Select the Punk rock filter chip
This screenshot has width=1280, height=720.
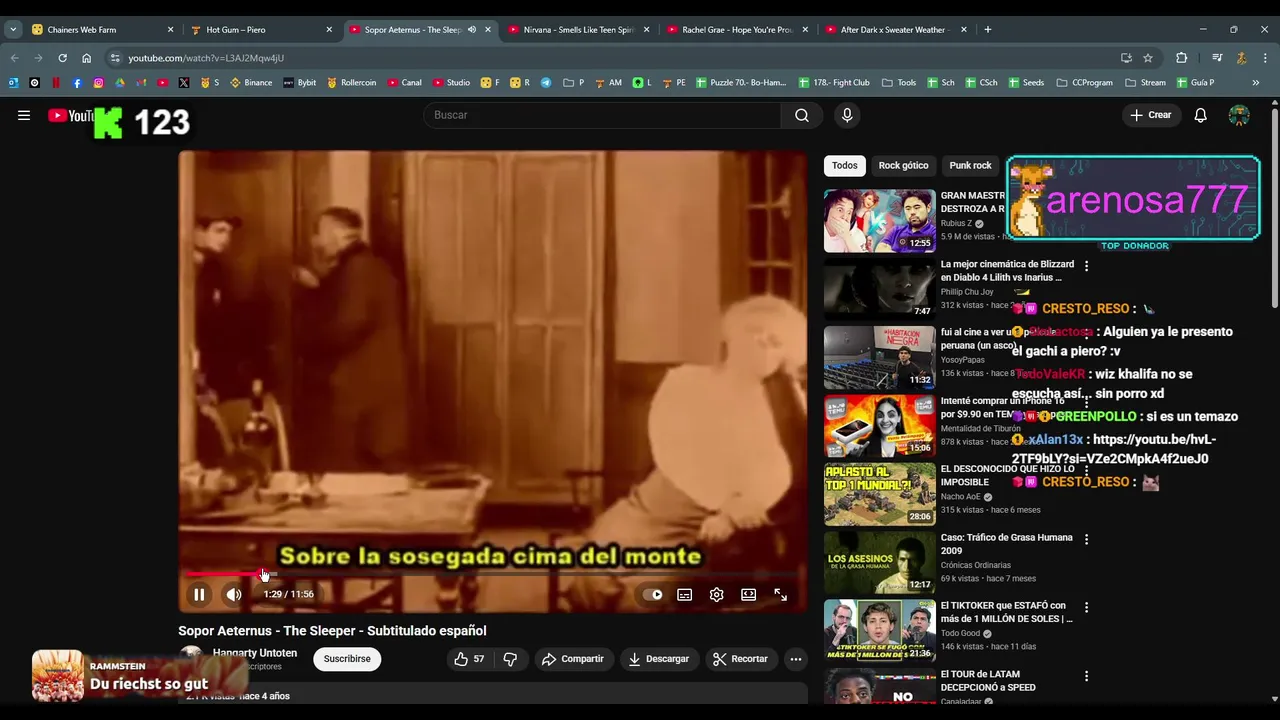point(970,165)
